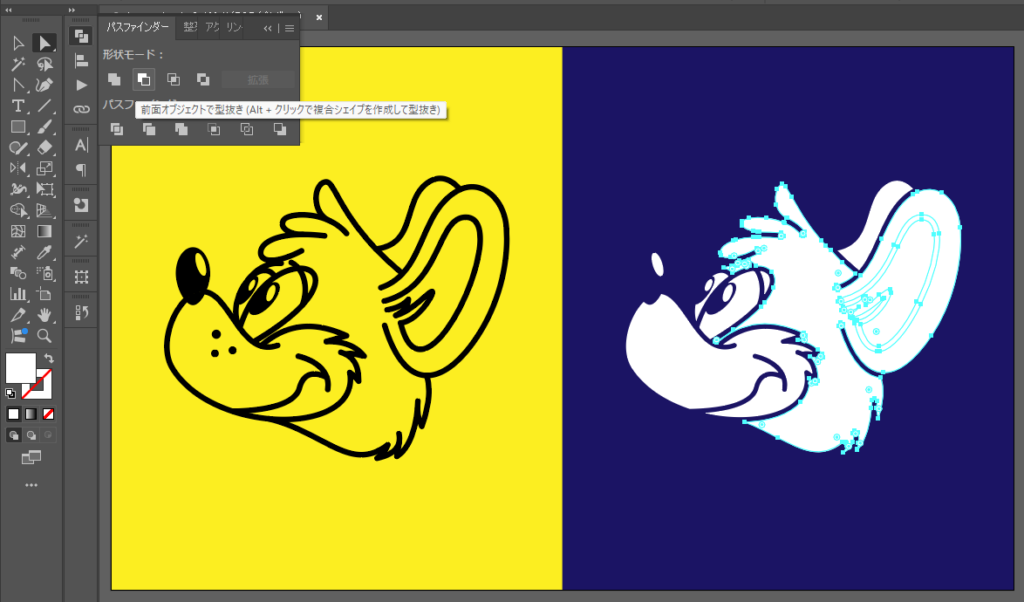The height and width of the screenshot is (602, 1024).
Task: Choose the Eraser tool
Action: point(44,148)
